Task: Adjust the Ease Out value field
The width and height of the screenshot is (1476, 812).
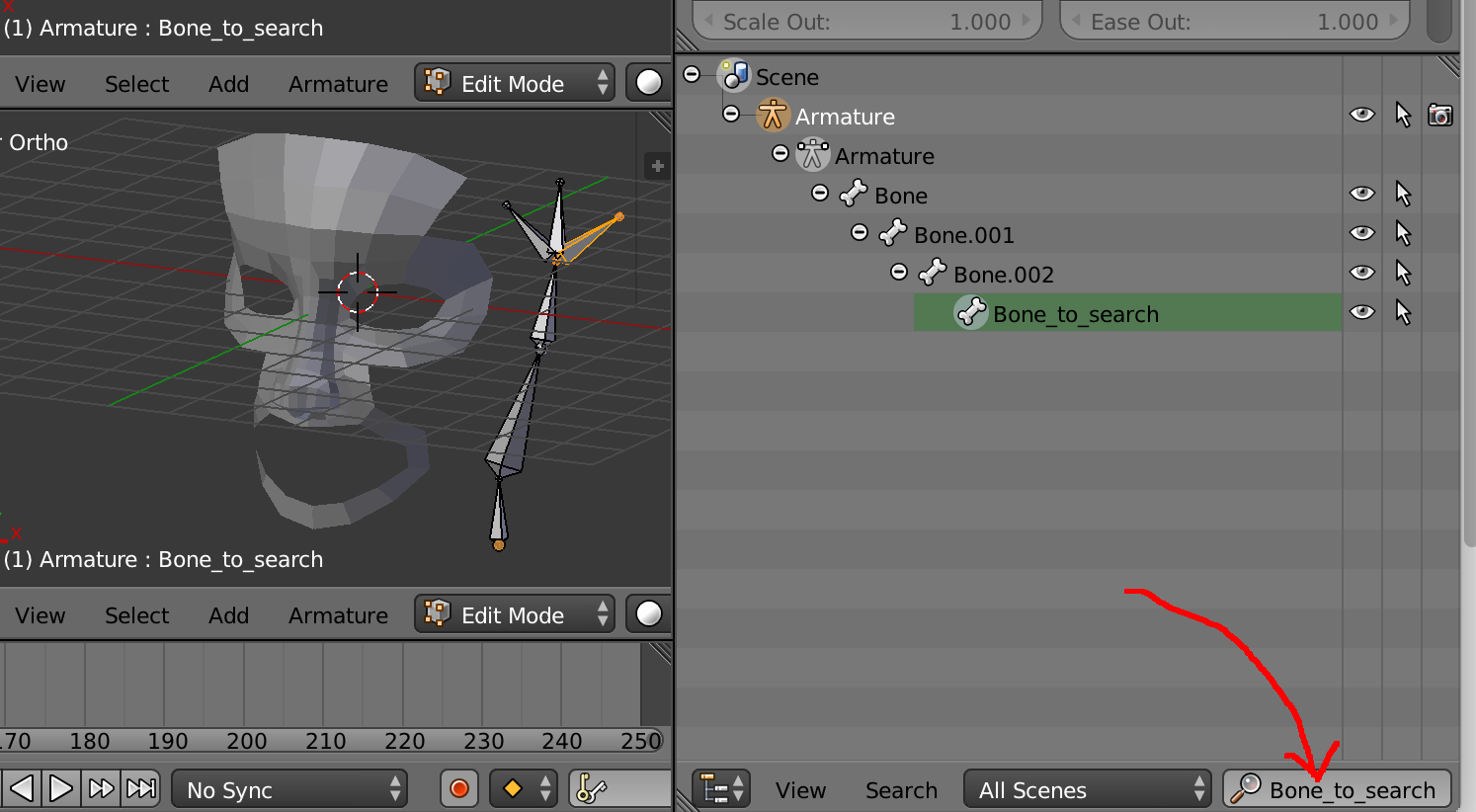Action: point(1235,21)
